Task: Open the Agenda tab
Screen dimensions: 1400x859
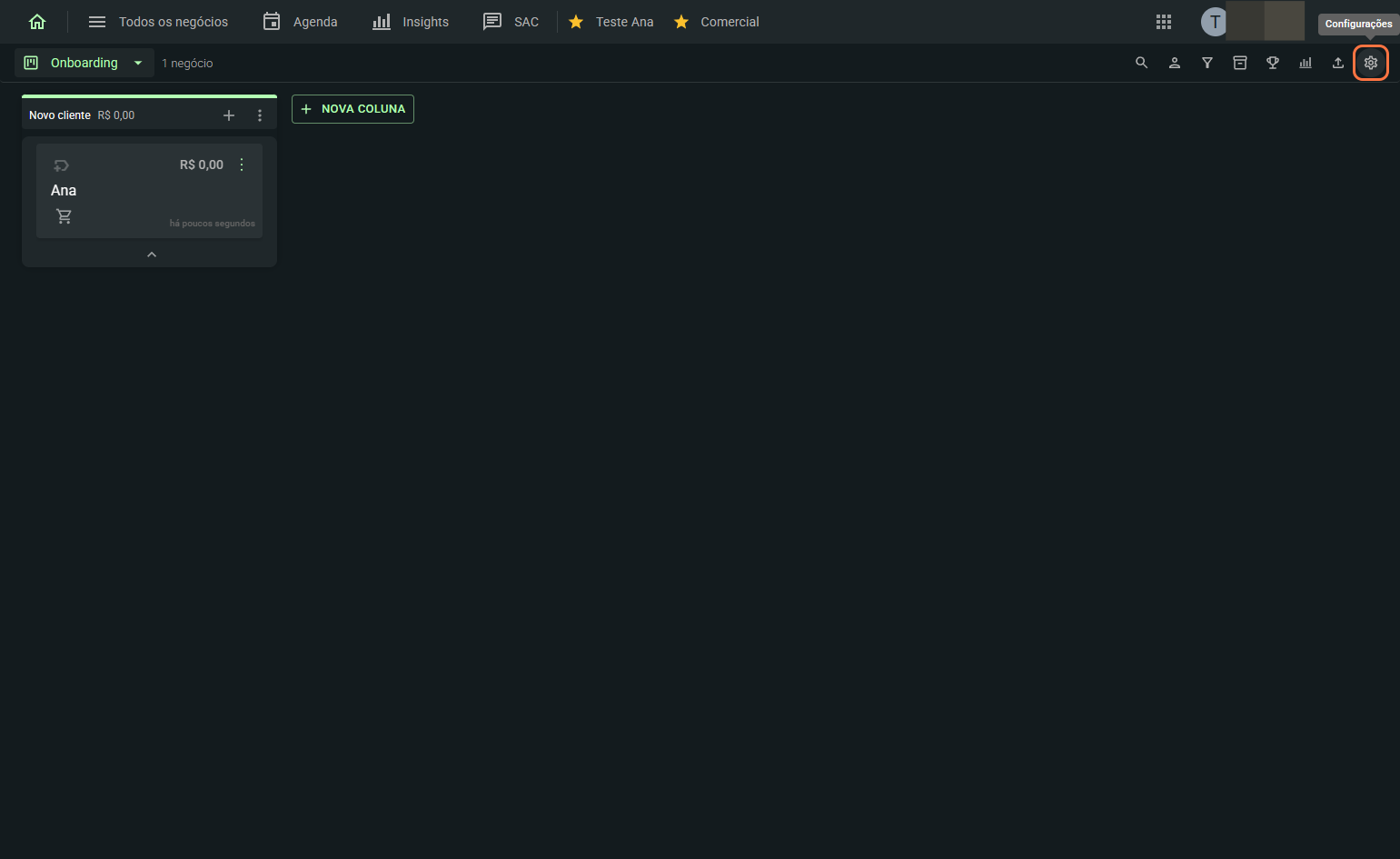Action: pyautogui.click(x=300, y=22)
